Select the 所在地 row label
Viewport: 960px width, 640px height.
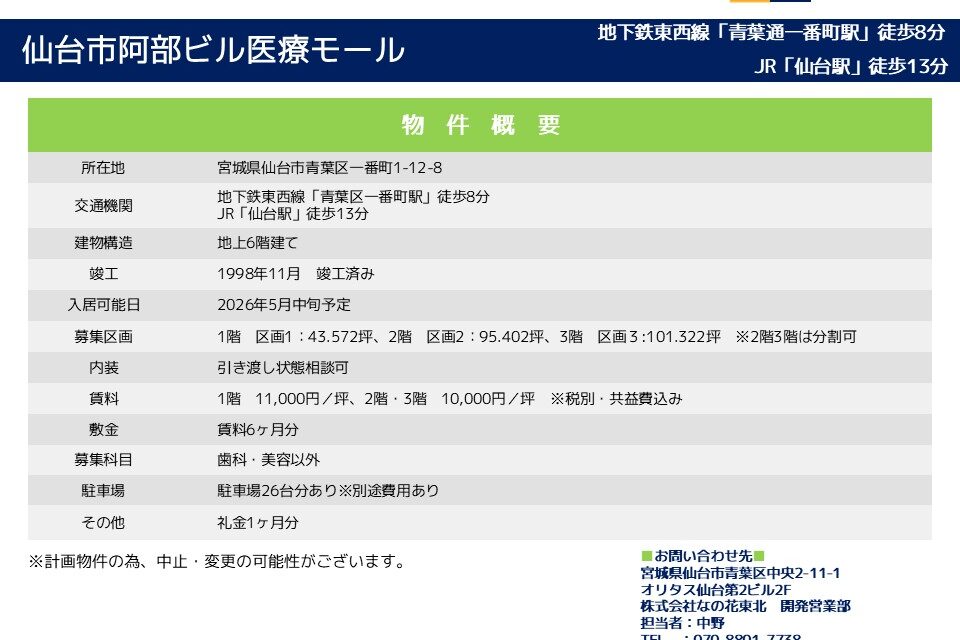pyautogui.click(x=103, y=167)
